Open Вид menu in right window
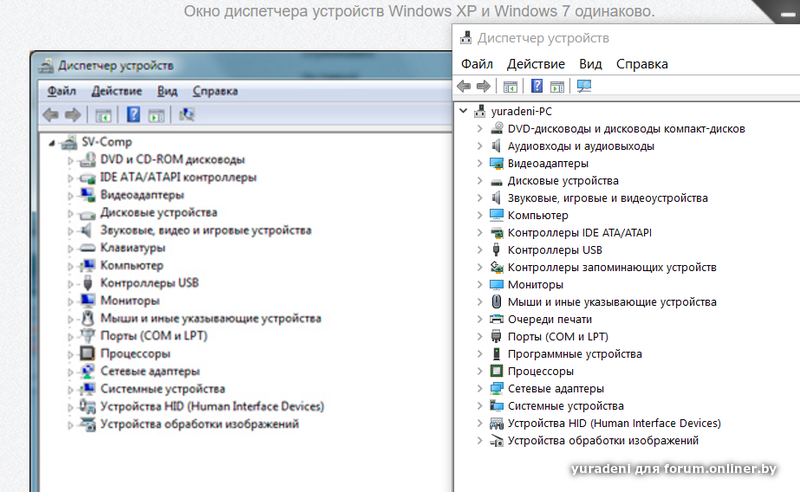This screenshot has height=492, width=800. coord(590,64)
